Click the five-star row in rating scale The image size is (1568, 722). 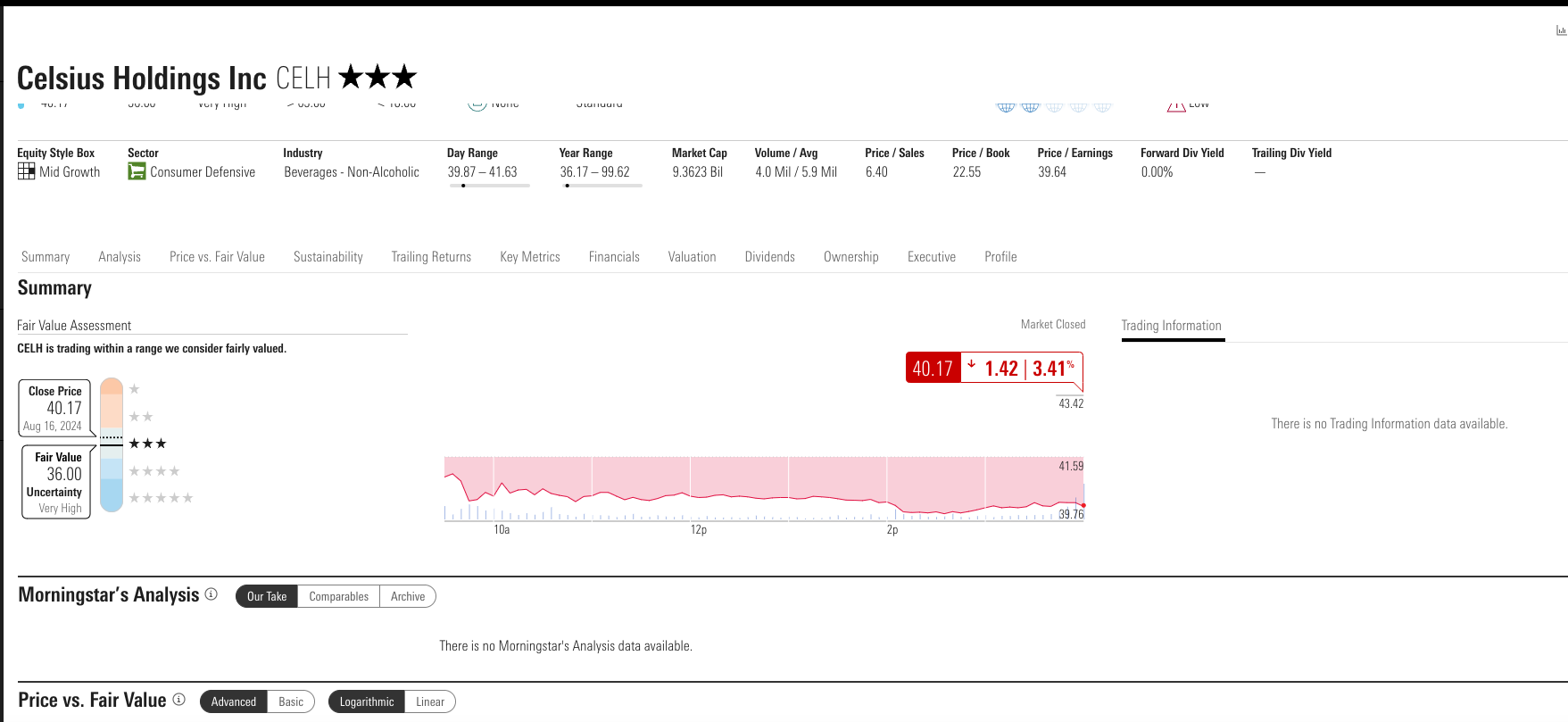click(161, 498)
